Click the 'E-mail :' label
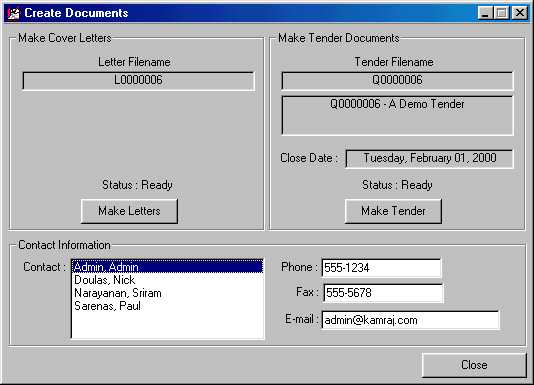This screenshot has width=534, height=385. pos(302,319)
